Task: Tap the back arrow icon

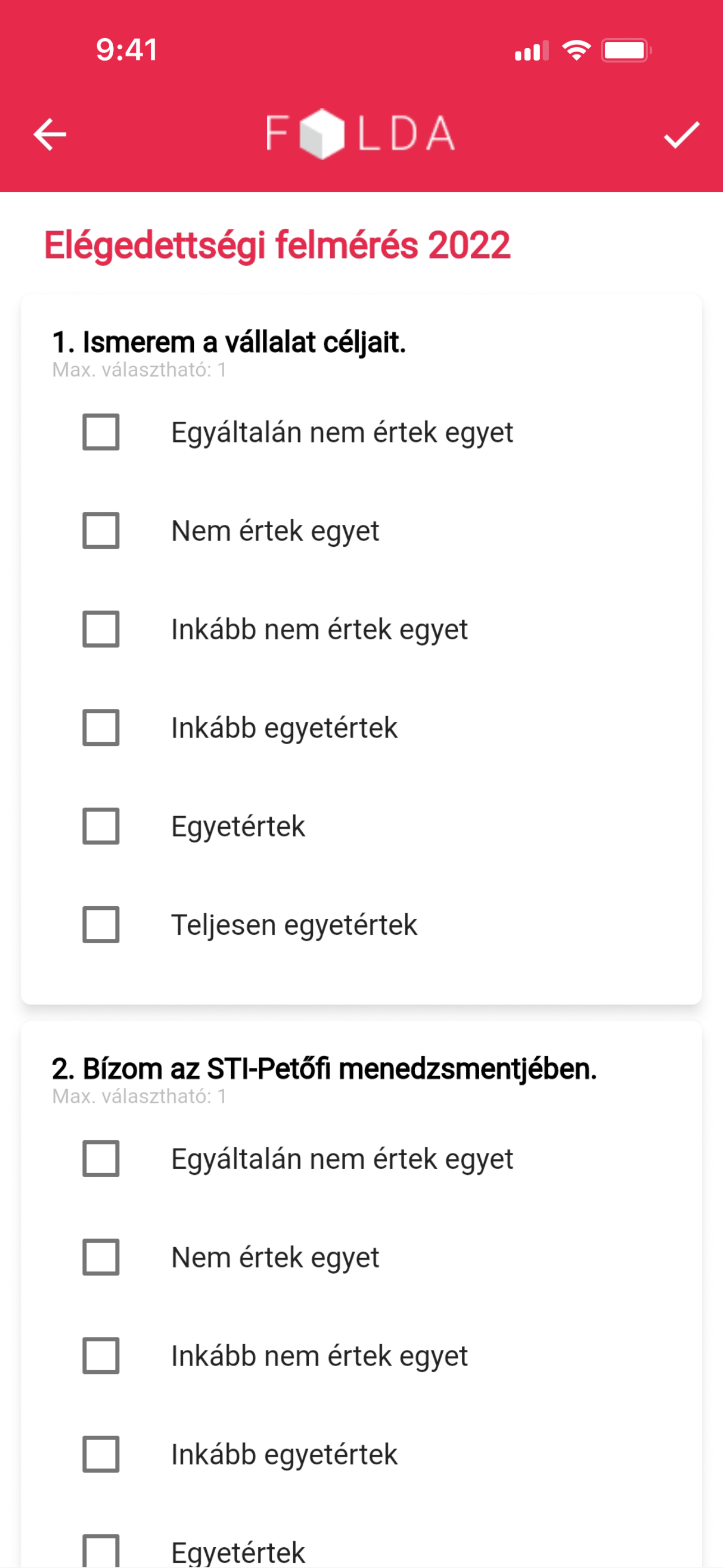Action: [50, 135]
